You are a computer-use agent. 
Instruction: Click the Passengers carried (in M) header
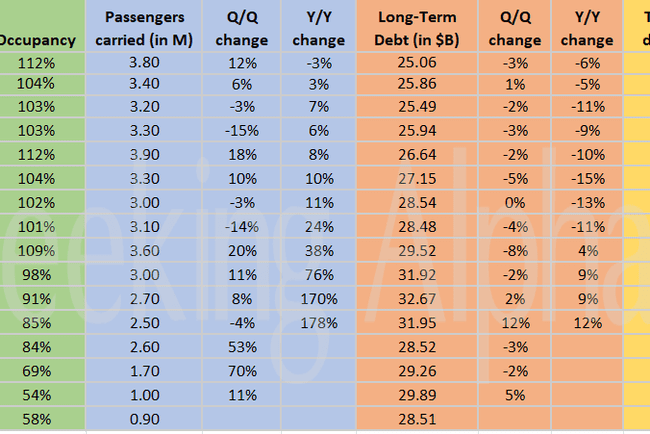pos(143,30)
